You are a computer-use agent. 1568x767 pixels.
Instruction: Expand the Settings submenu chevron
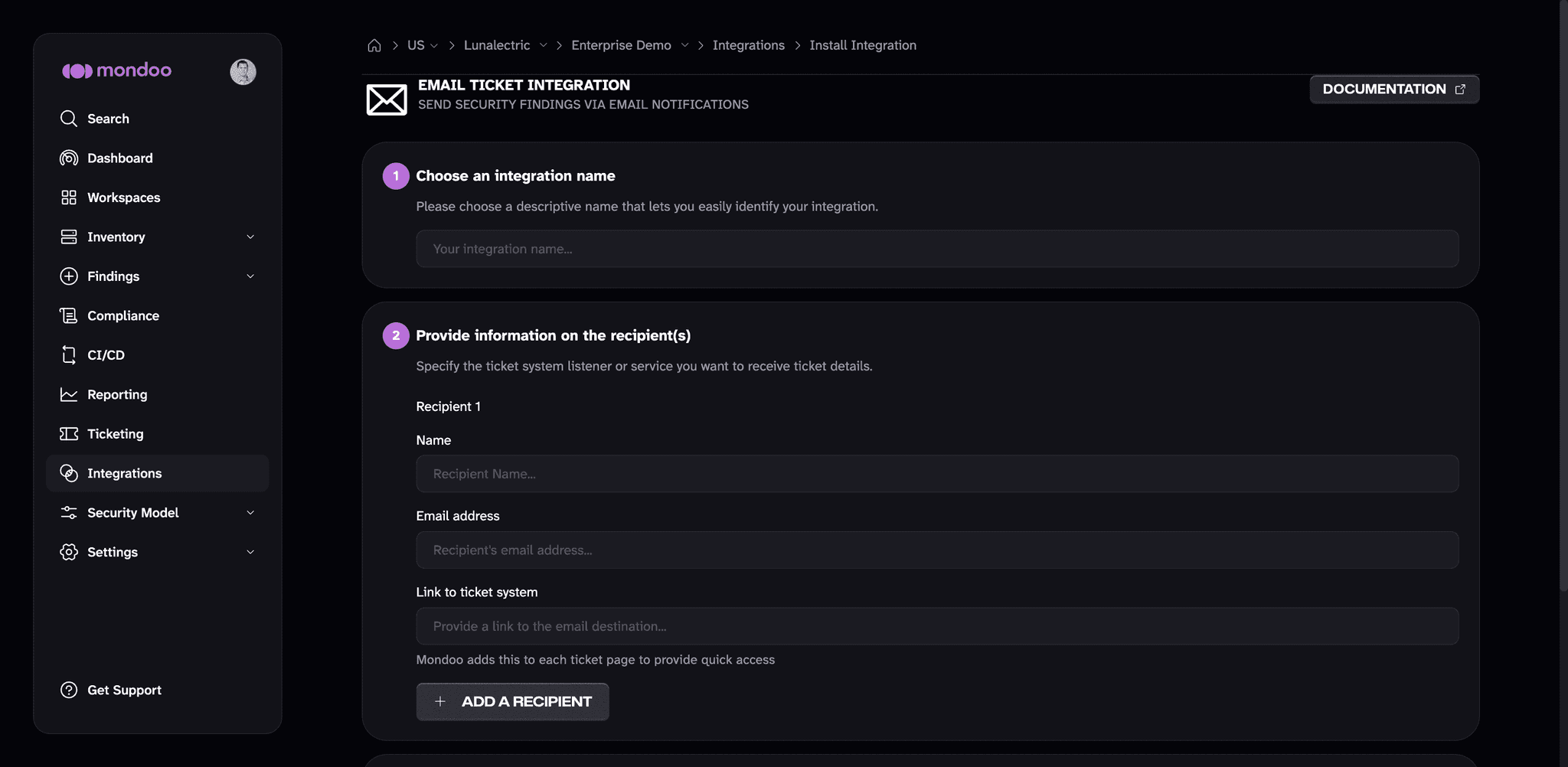coord(250,552)
